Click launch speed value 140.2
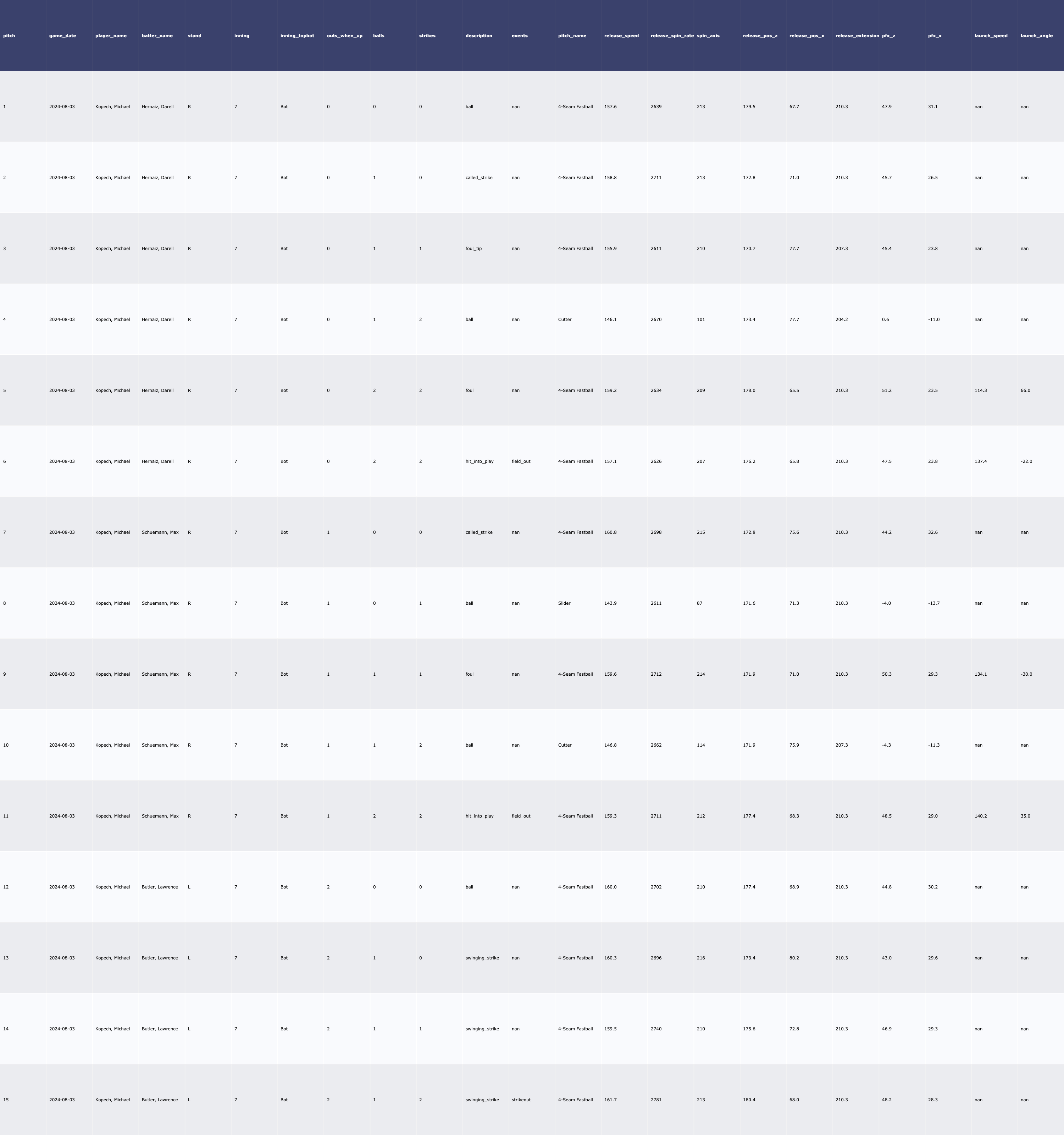Screen dimensions: 1064x1135 (980, 816)
